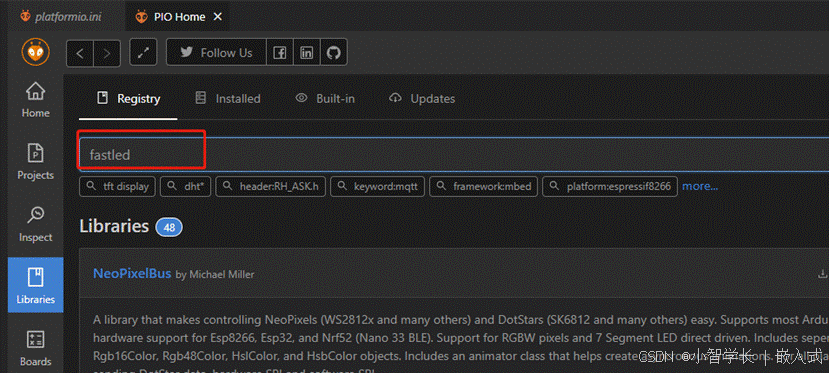
Task: Click the NeoPixelBus library description text
Action: click(x=460, y=343)
